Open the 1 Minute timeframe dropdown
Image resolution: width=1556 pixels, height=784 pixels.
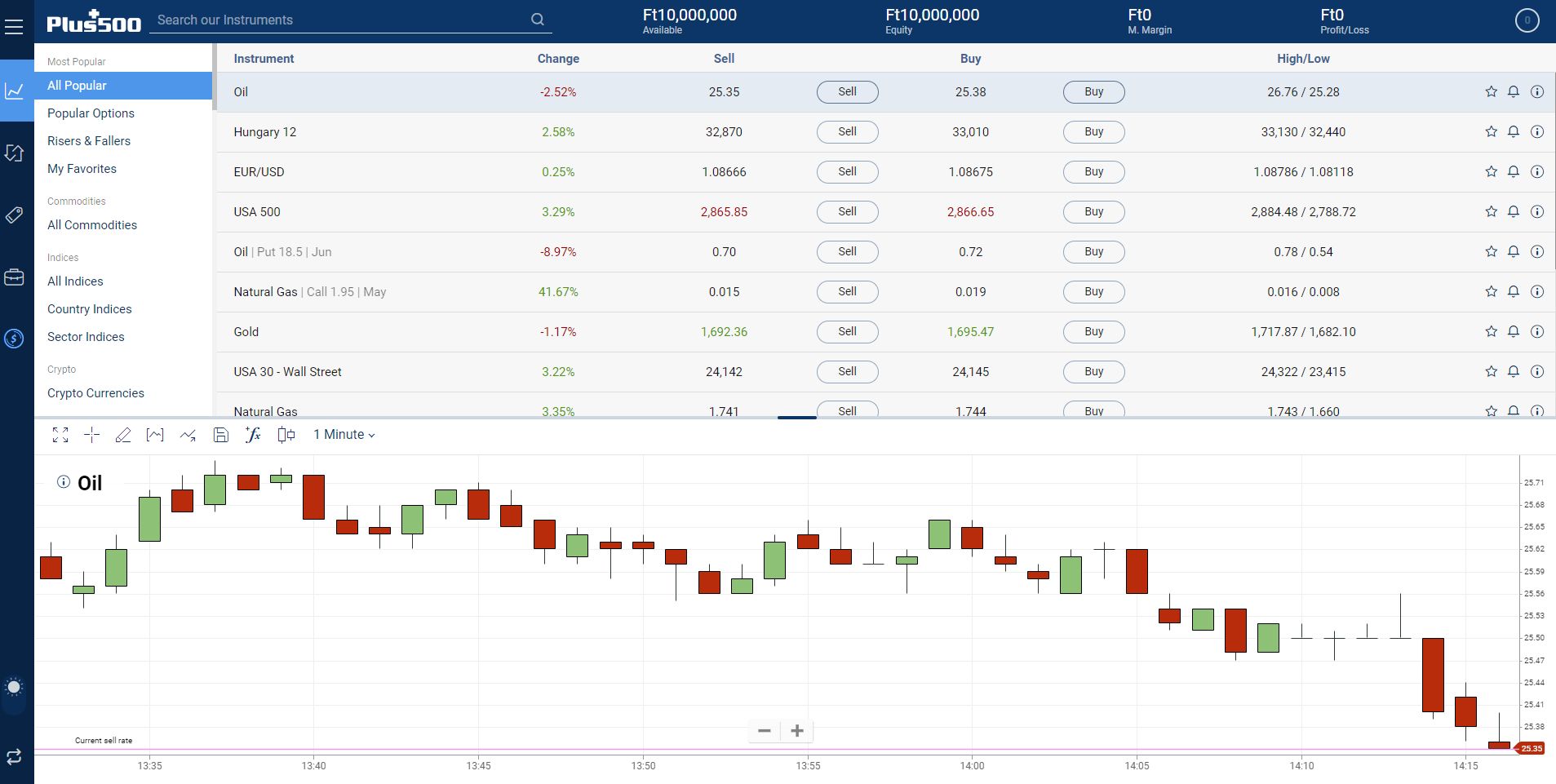pos(344,435)
